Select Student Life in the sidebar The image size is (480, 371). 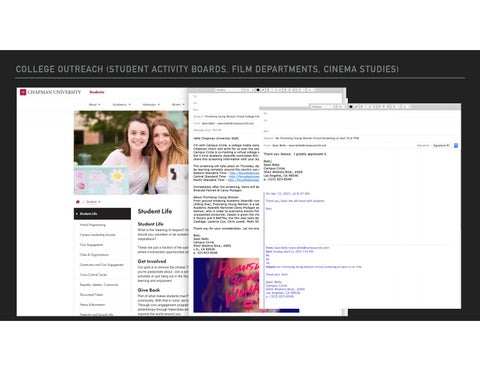click(102, 214)
